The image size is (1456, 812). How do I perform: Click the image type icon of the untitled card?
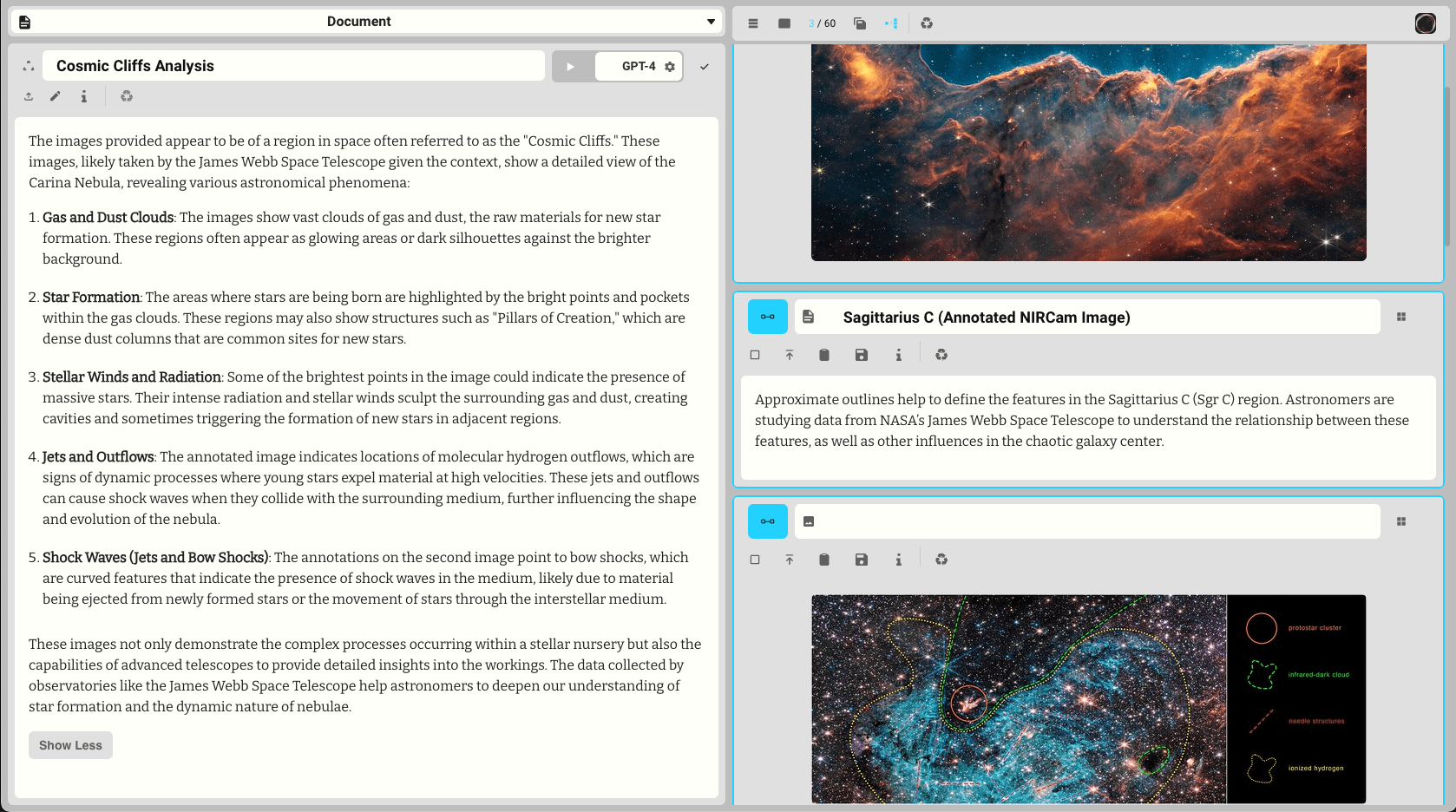pos(809,521)
